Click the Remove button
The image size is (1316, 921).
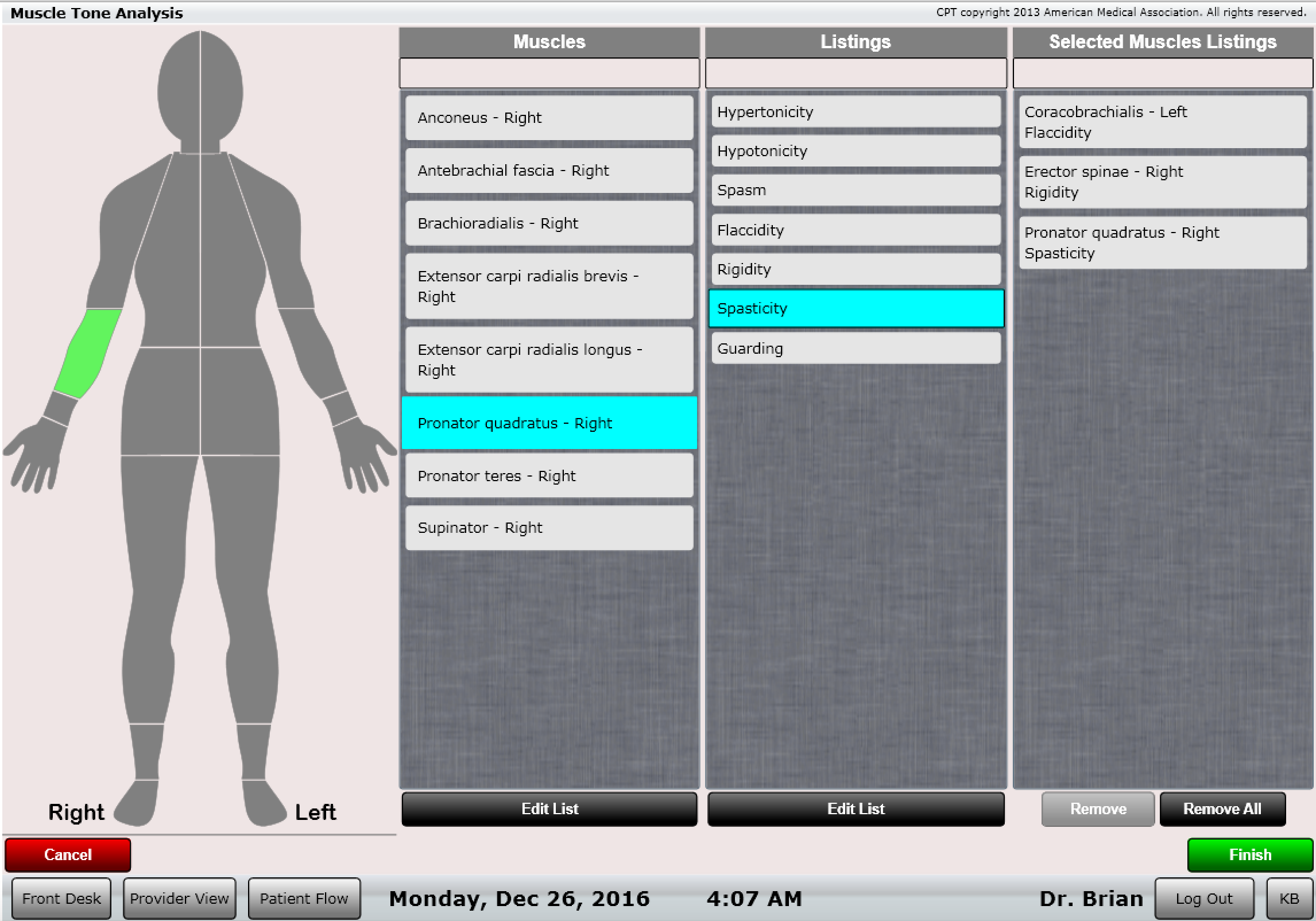(x=1097, y=808)
